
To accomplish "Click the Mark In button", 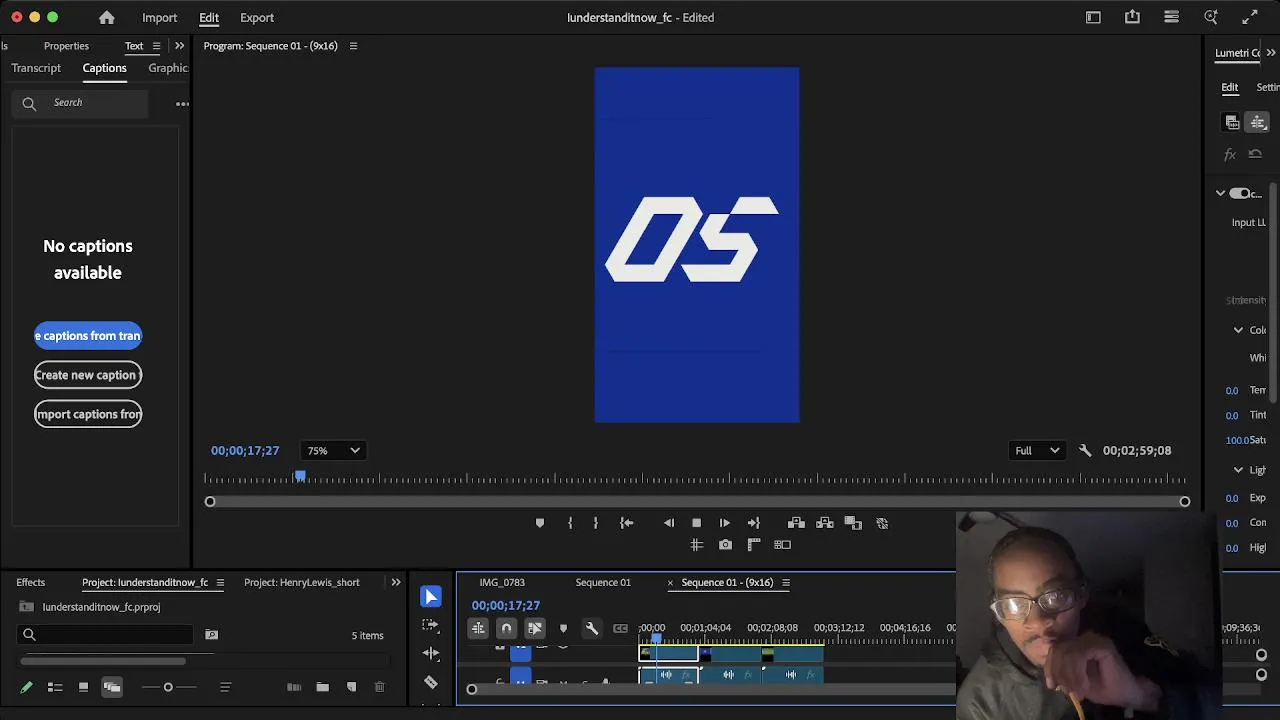I will coord(570,523).
